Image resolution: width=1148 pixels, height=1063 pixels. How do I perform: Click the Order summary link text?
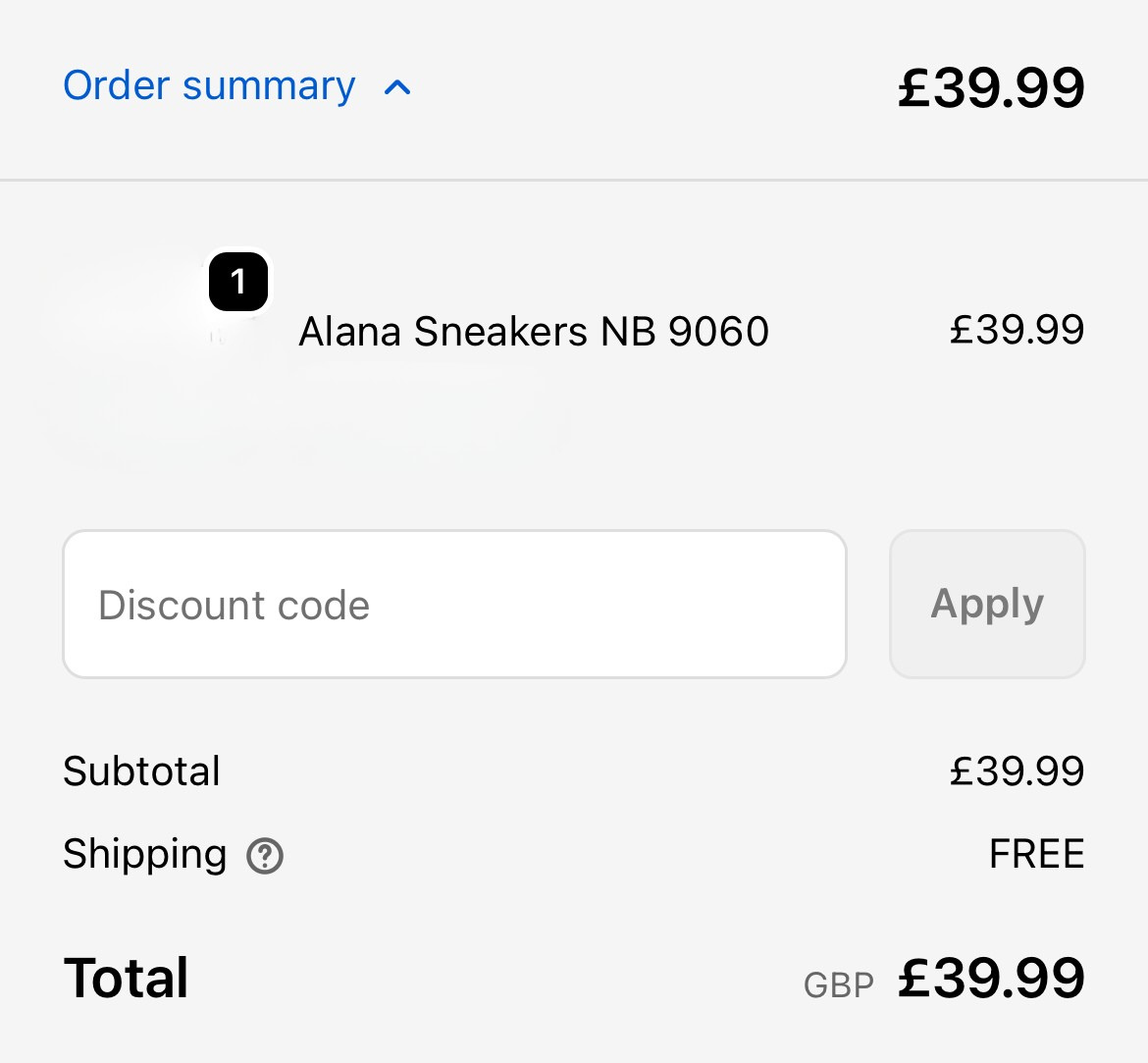tap(209, 86)
